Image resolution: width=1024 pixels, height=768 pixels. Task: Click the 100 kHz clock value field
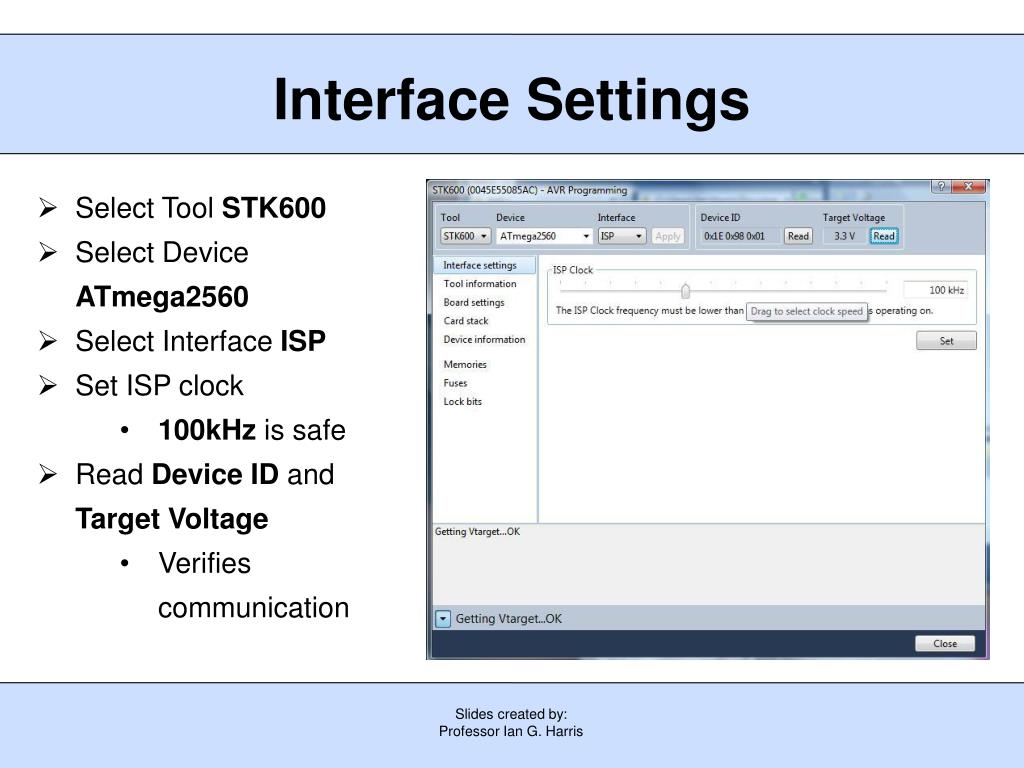pyautogui.click(x=935, y=290)
